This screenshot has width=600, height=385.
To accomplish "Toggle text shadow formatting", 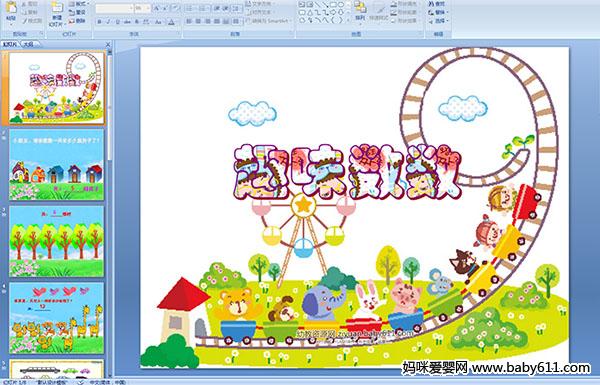I will (x=137, y=22).
